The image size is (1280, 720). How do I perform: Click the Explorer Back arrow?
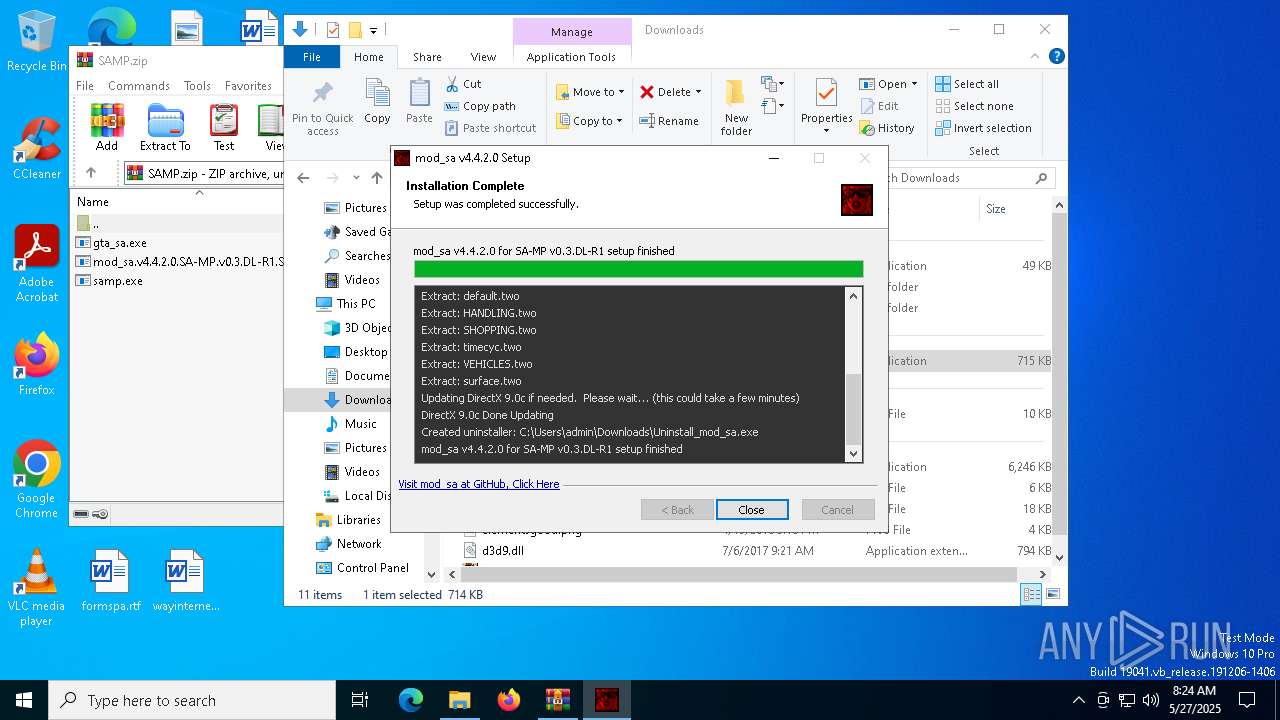pos(303,178)
